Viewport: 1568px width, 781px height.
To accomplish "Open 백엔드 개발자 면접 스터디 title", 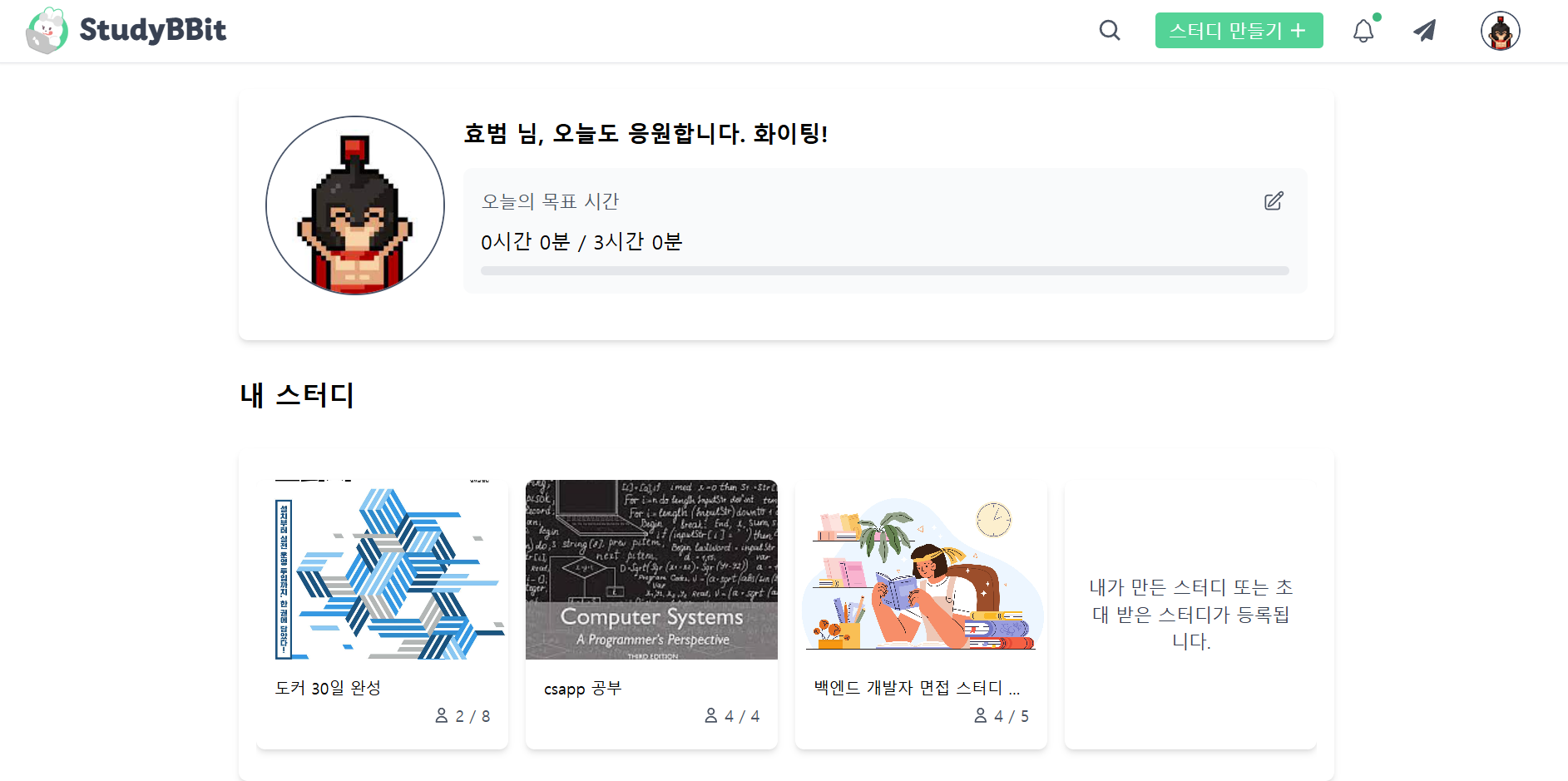I will point(917,688).
